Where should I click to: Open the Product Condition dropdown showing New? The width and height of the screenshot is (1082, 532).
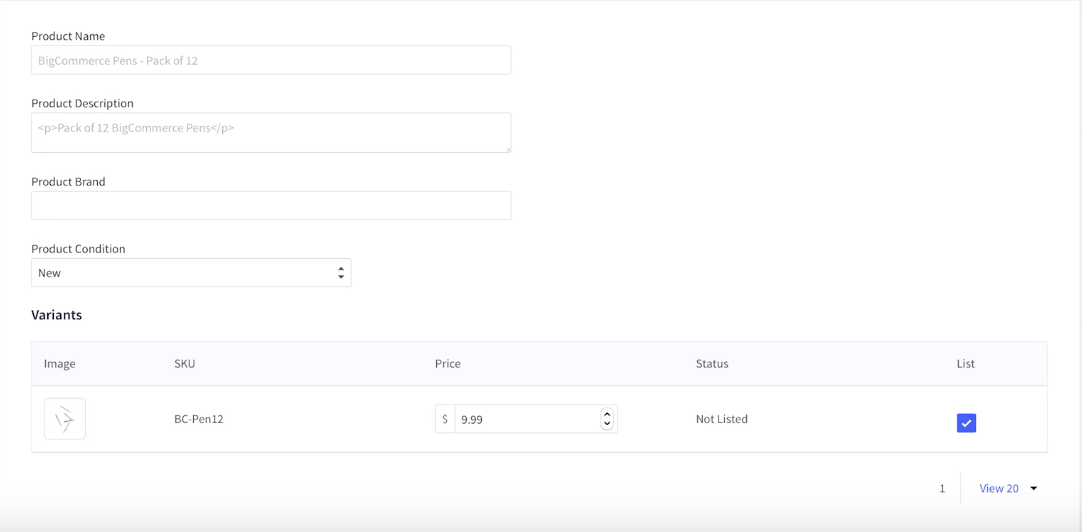coord(191,273)
